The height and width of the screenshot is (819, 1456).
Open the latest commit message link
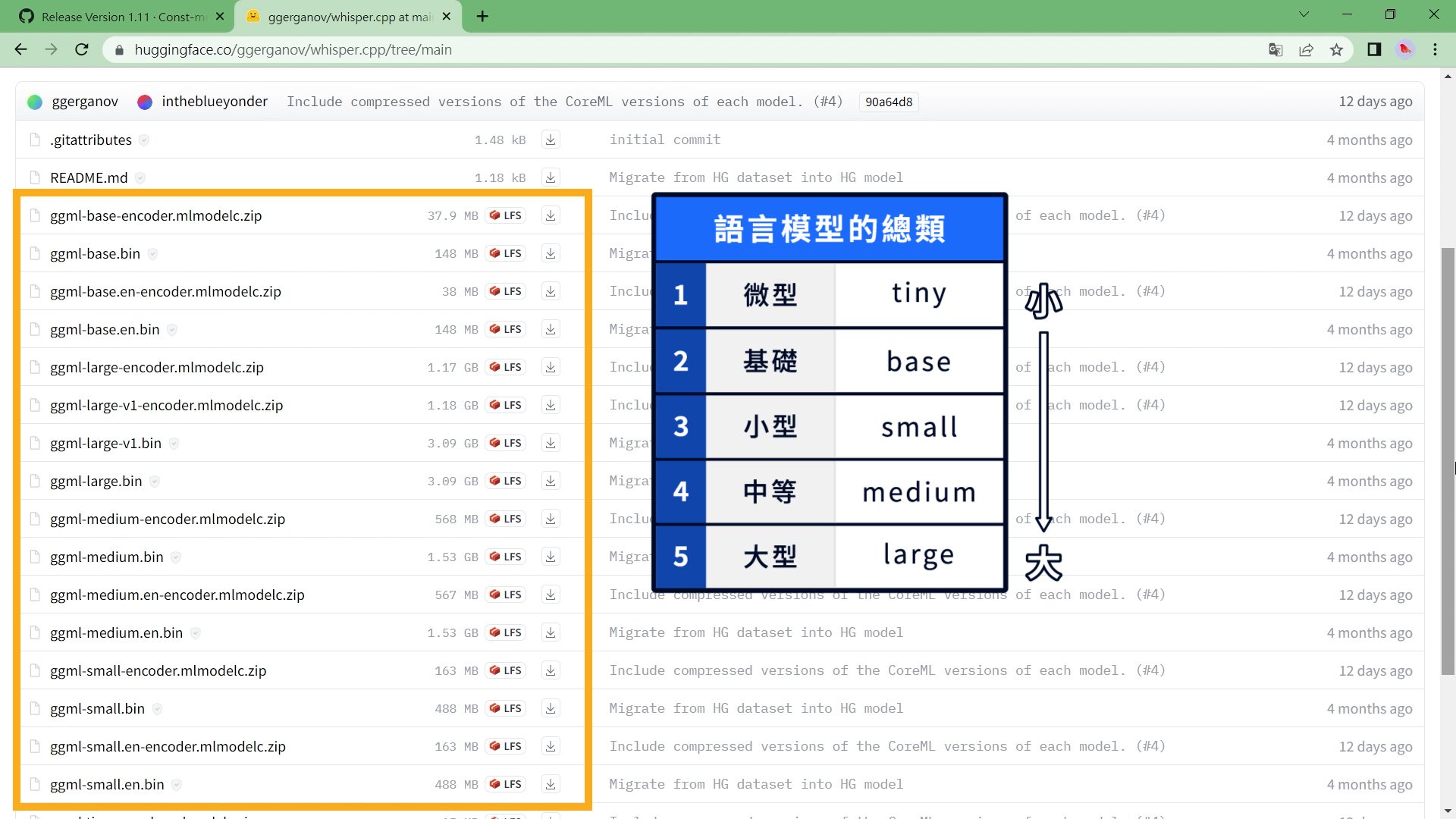[x=564, y=102]
